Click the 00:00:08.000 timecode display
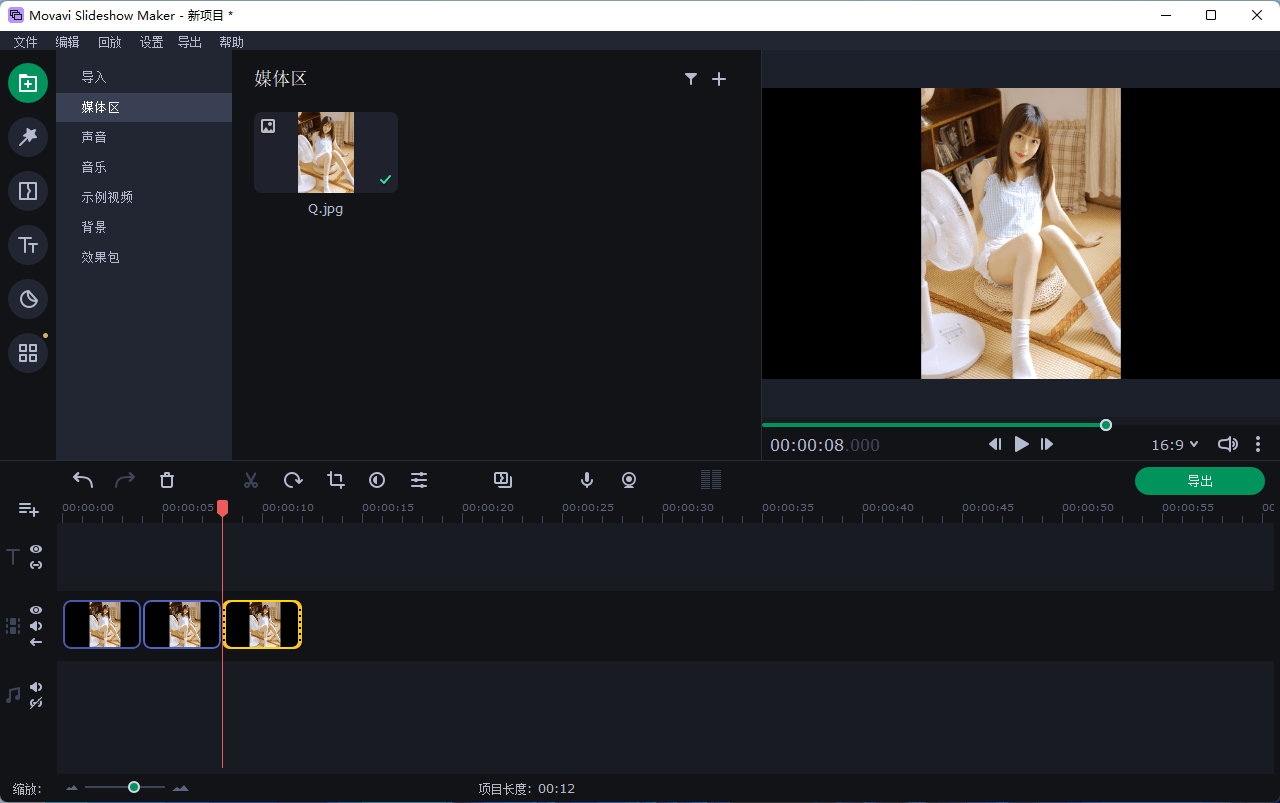This screenshot has height=803, width=1280. click(x=825, y=445)
